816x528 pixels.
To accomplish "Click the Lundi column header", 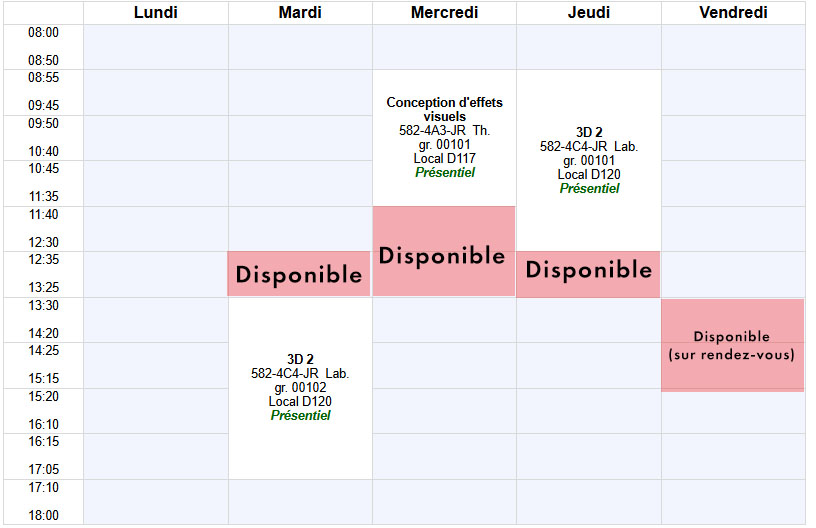I will (x=155, y=13).
